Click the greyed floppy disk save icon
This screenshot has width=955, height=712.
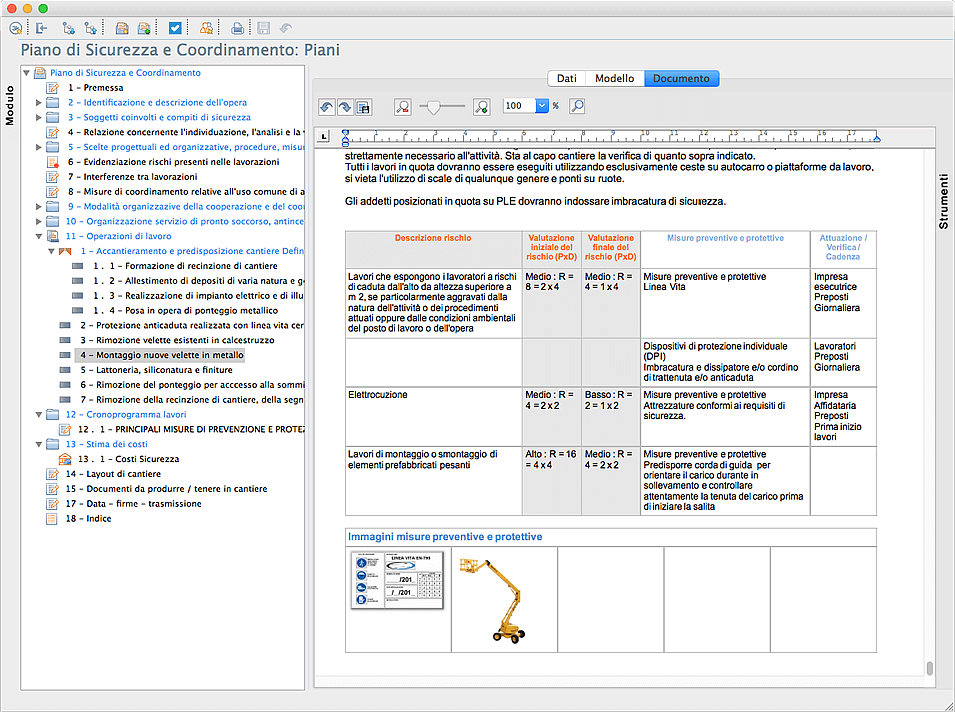tap(264, 28)
